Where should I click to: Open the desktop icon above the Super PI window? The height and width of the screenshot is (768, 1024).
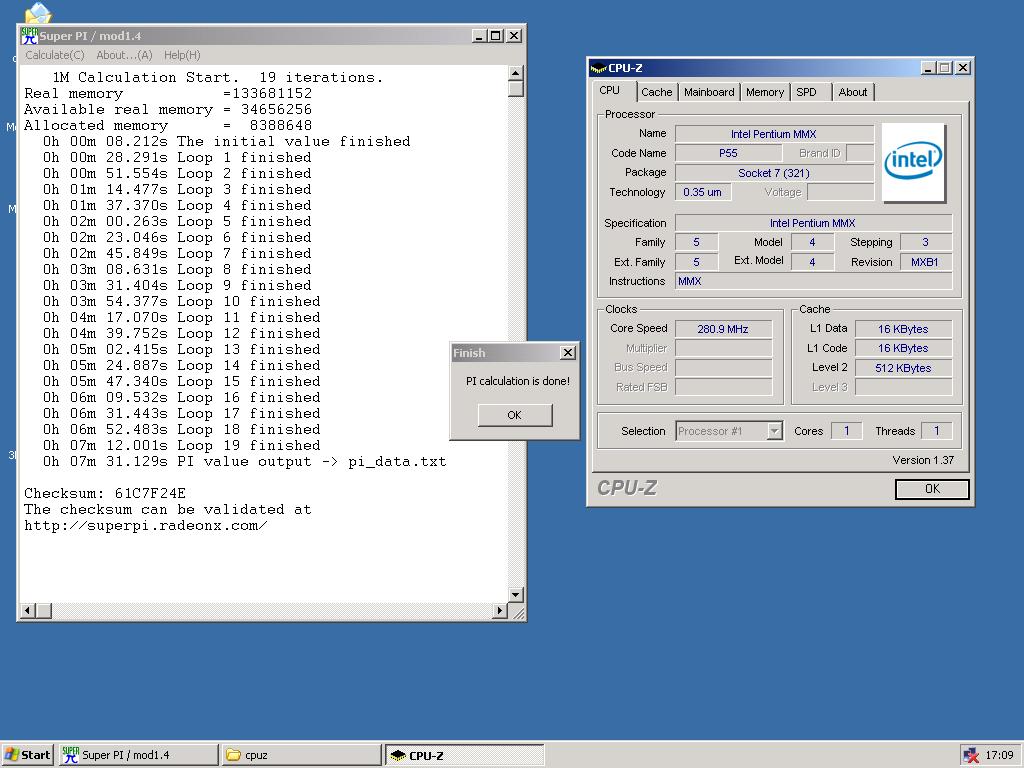[38, 13]
